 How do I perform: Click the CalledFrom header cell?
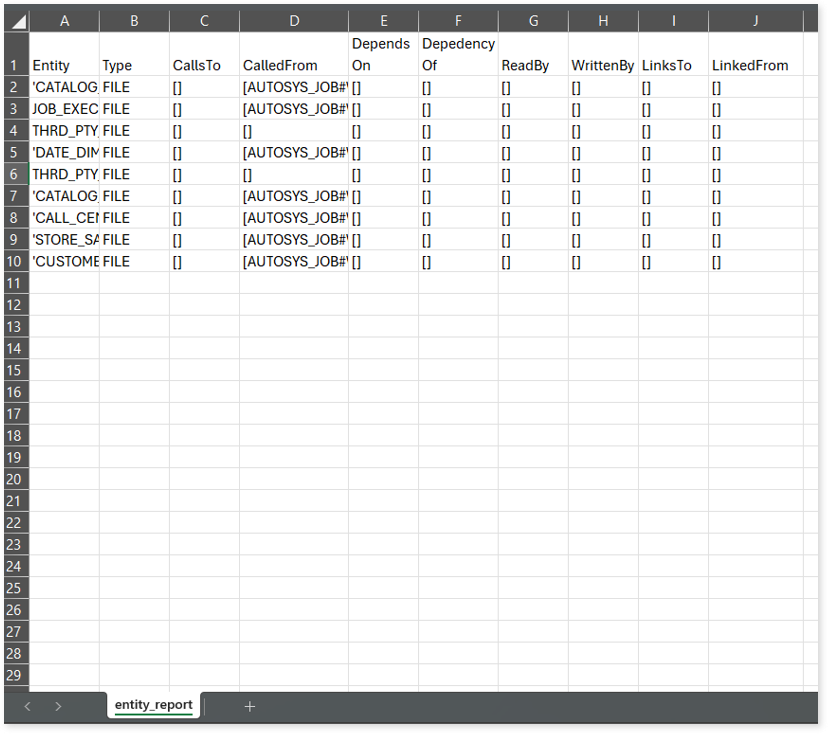(x=293, y=65)
